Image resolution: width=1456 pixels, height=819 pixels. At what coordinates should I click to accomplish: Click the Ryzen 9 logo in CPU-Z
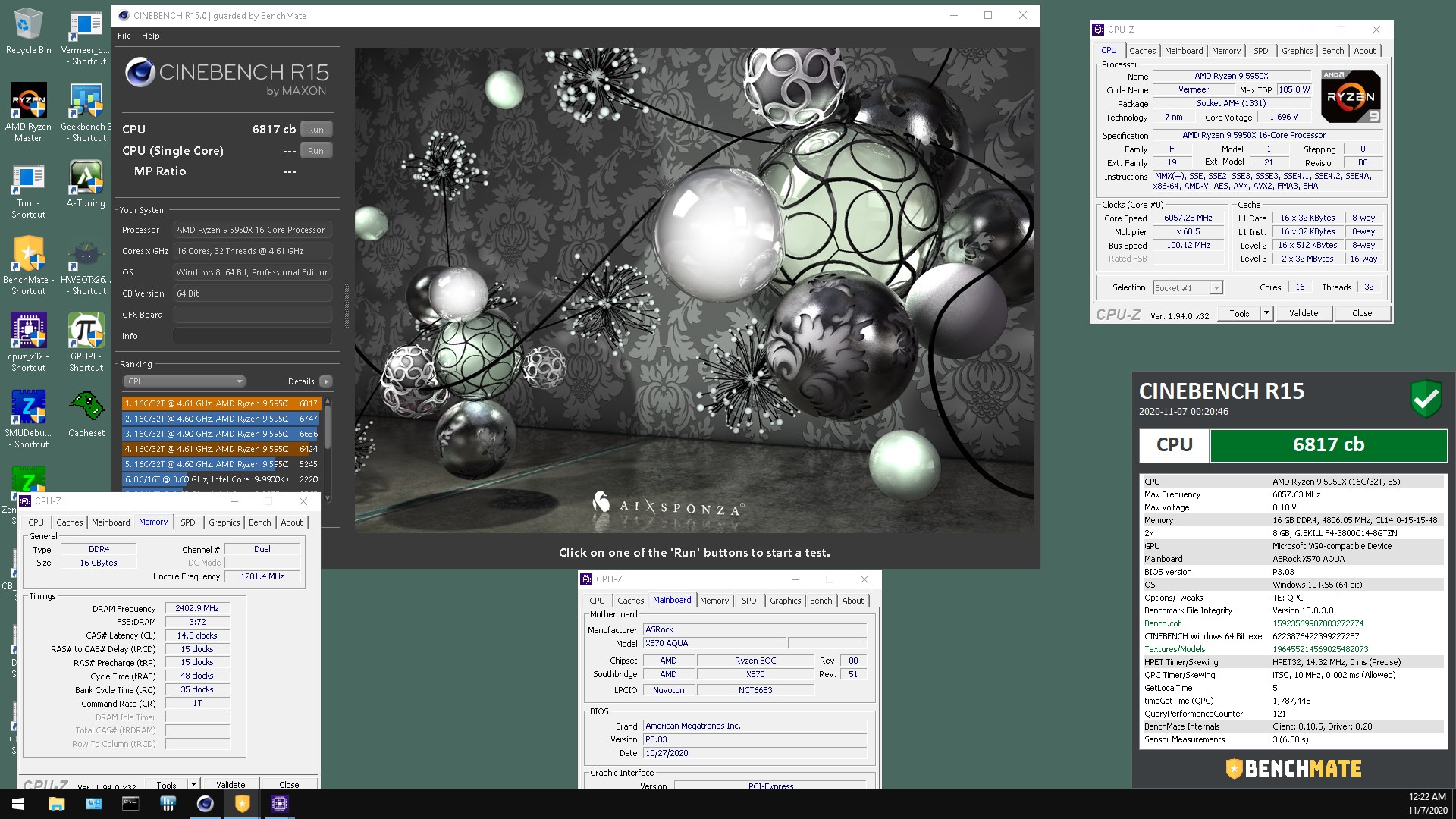1351,96
